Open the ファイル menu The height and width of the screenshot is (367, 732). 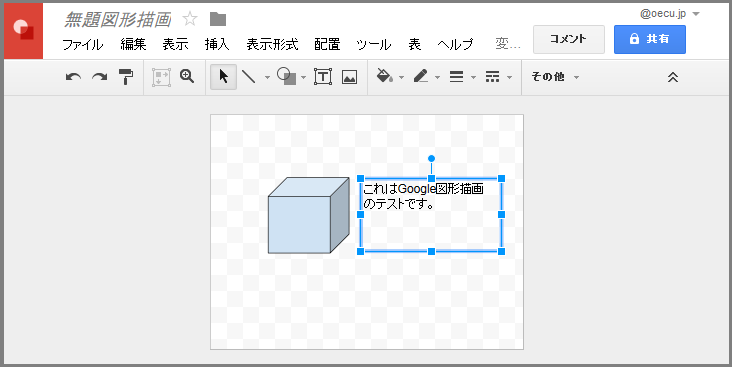pos(83,44)
